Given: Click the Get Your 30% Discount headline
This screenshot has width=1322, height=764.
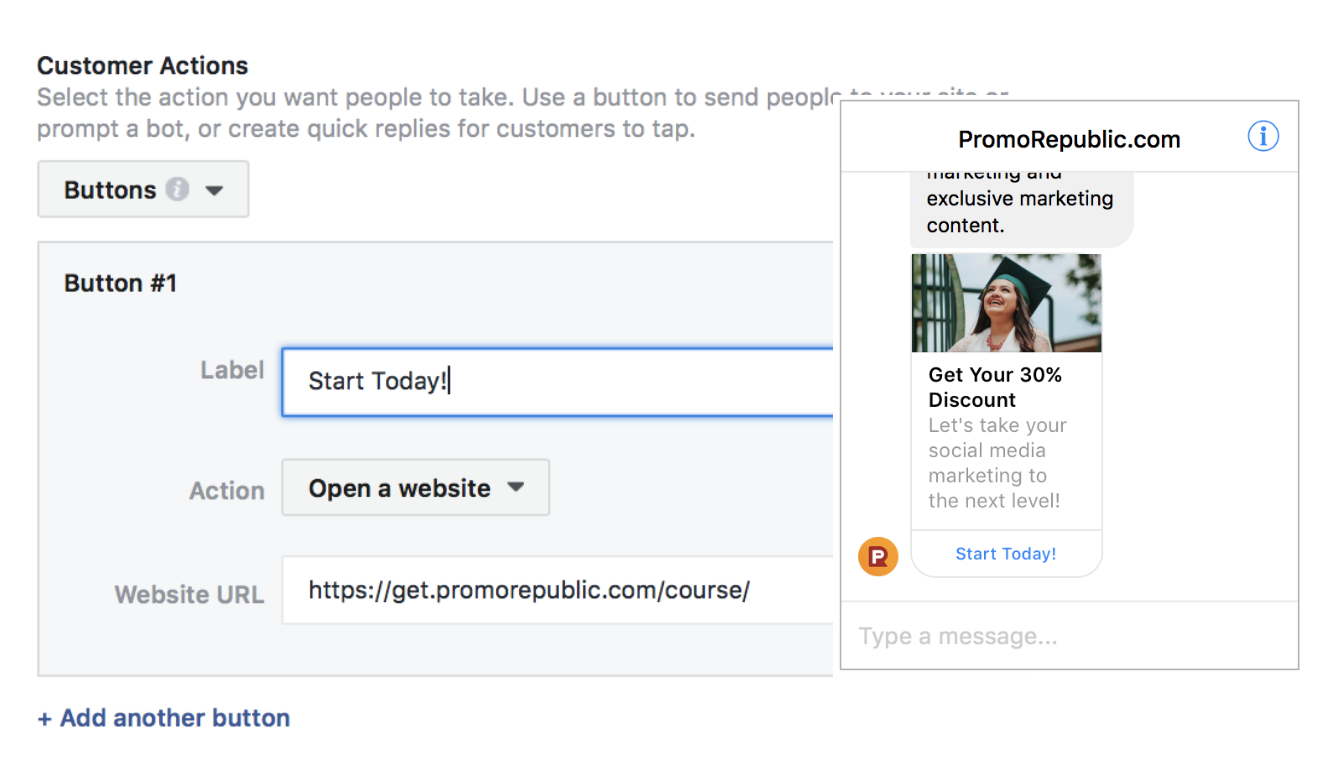Looking at the screenshot, I should coord(995,387).
